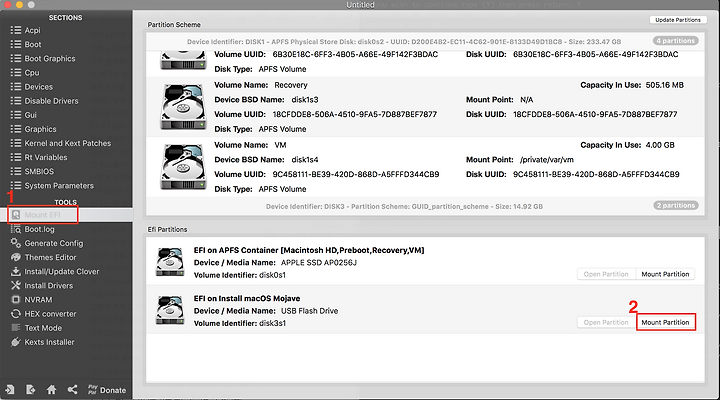Click the disk3s1 EFI partition disk icon
Image resolution: width=720 pixels, height=400 pixels.
[170, 310]
